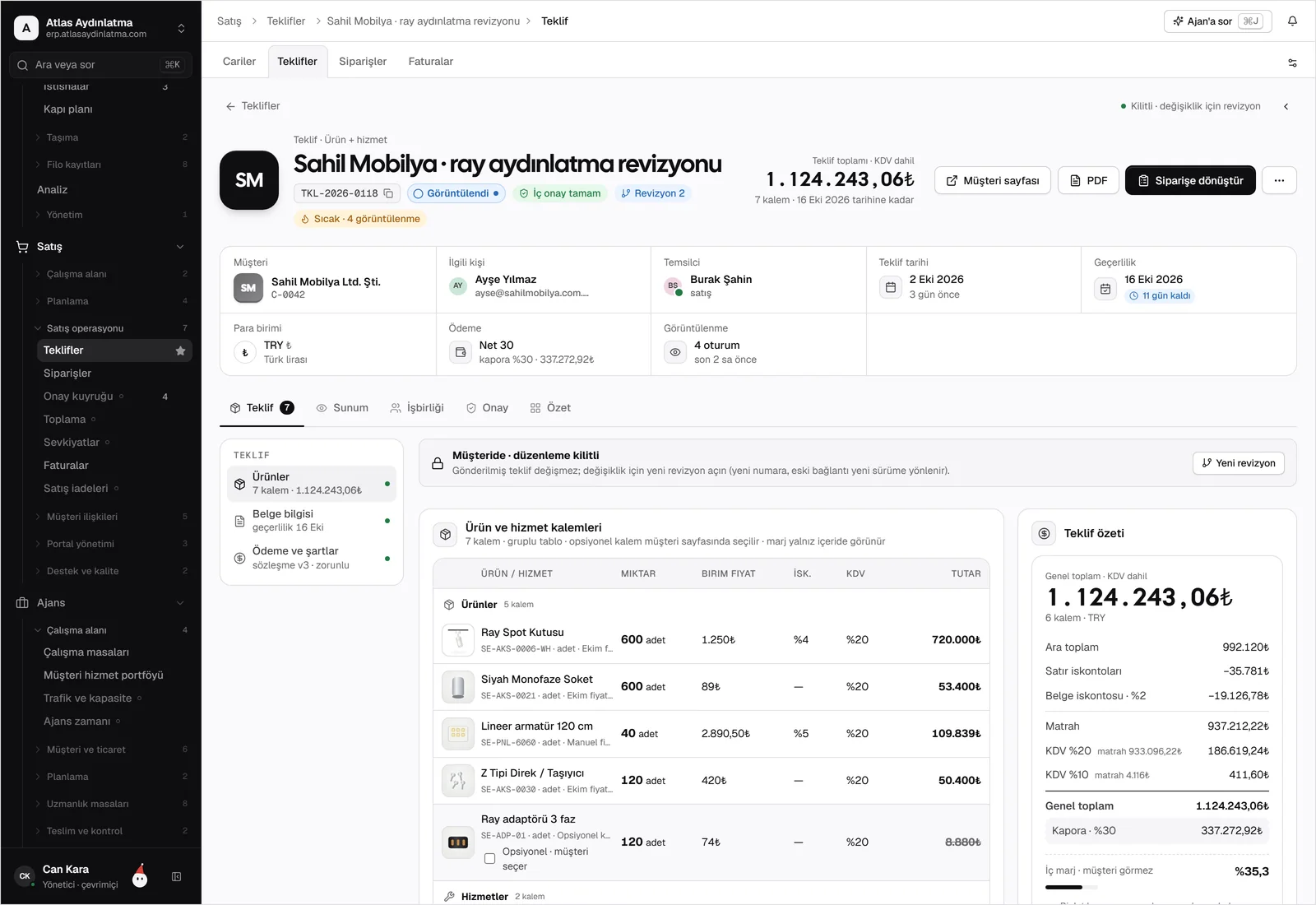1316x905 pixels.
Task: Click the Revizyon 2 badge
Action: (x=653, y=193)
